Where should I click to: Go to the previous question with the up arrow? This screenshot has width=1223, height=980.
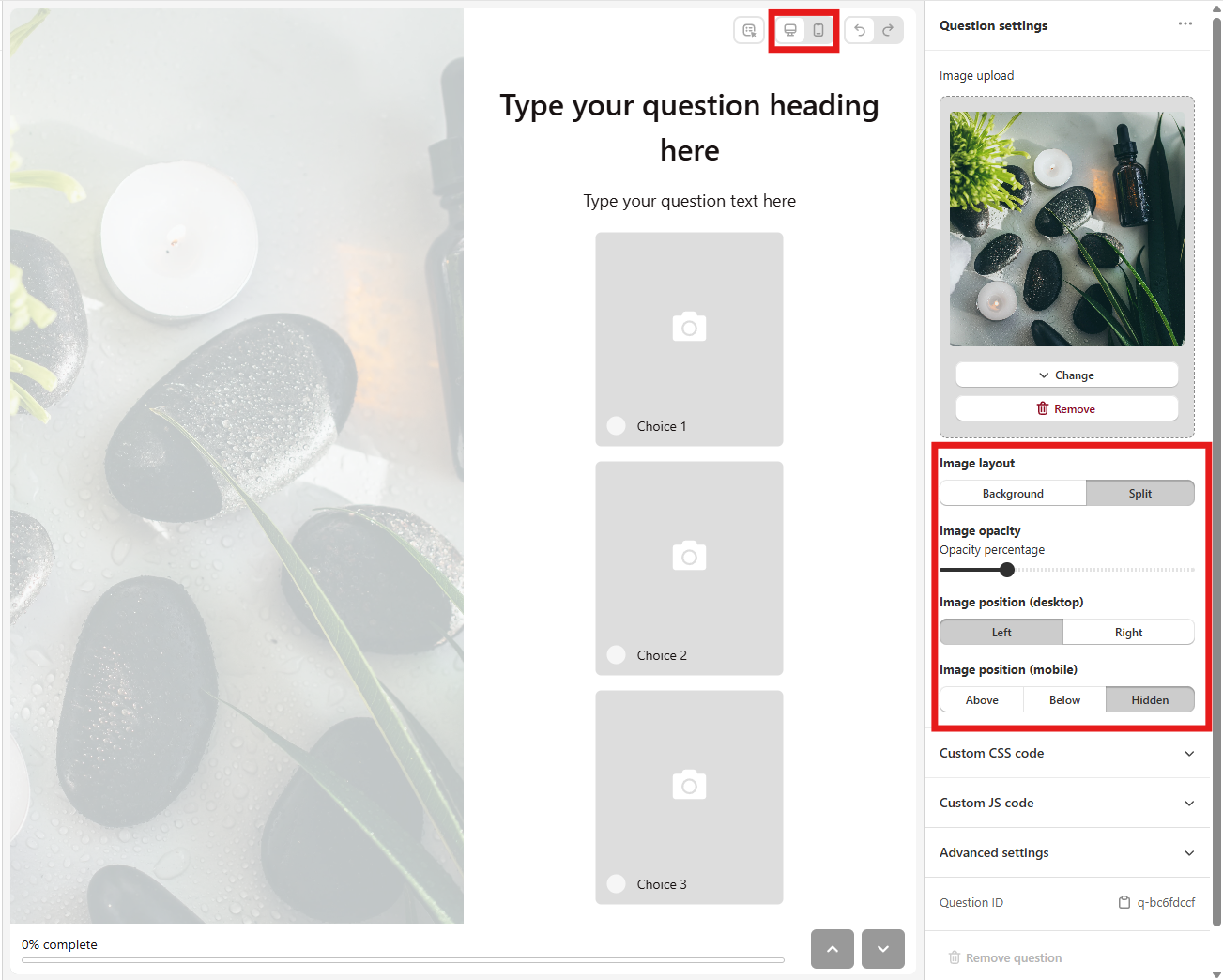(833, 949)
